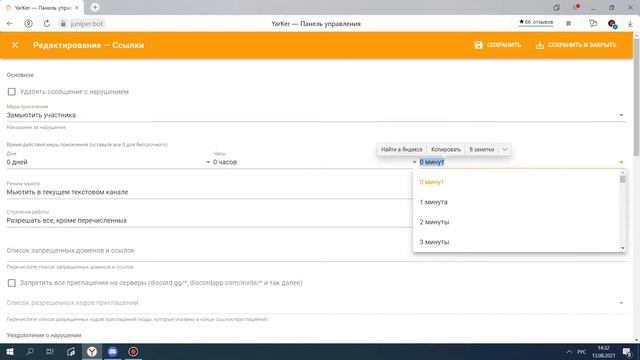Open a new browser tab with plus
640x360 pixels.
click(x=95, y=7)
